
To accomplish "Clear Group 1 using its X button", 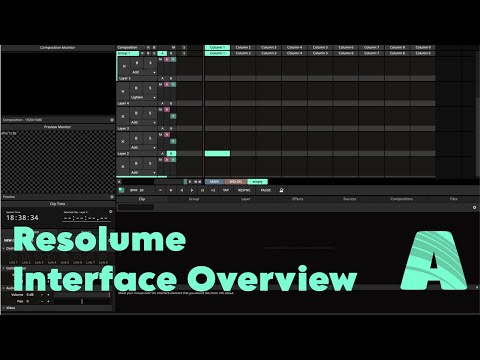I will pos(142,53).
